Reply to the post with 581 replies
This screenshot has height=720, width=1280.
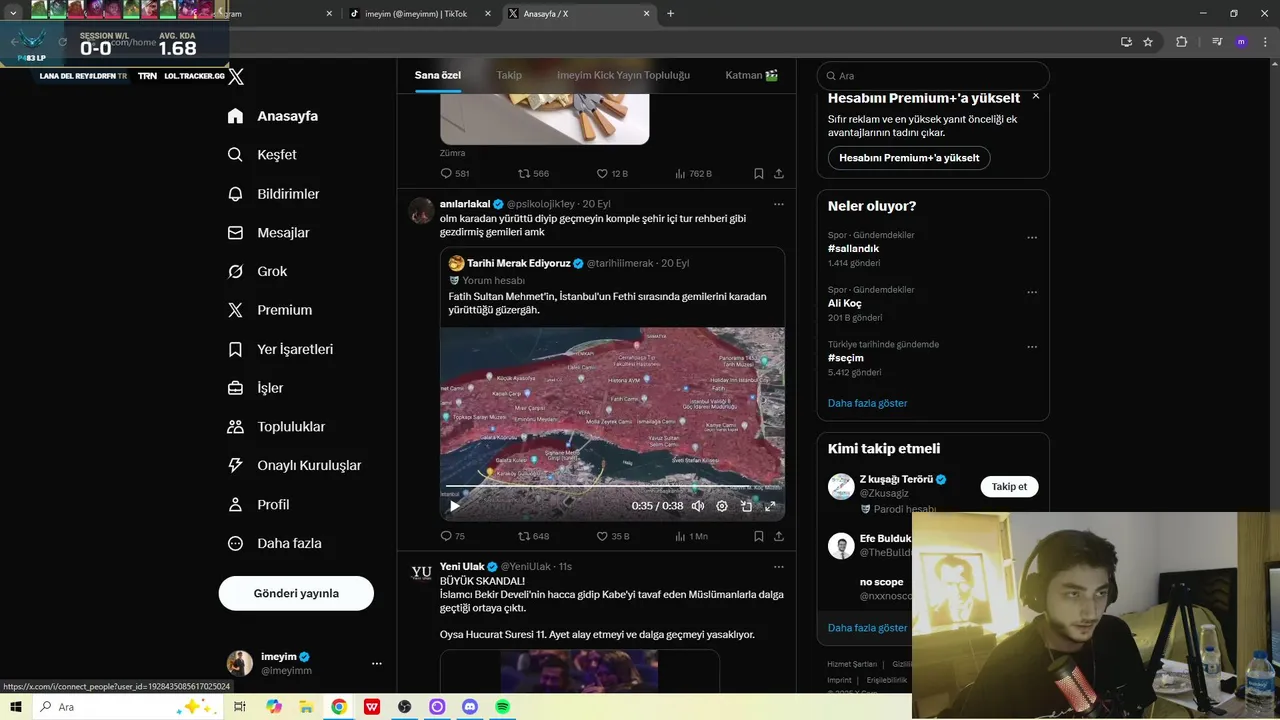[x=455, y=173]
